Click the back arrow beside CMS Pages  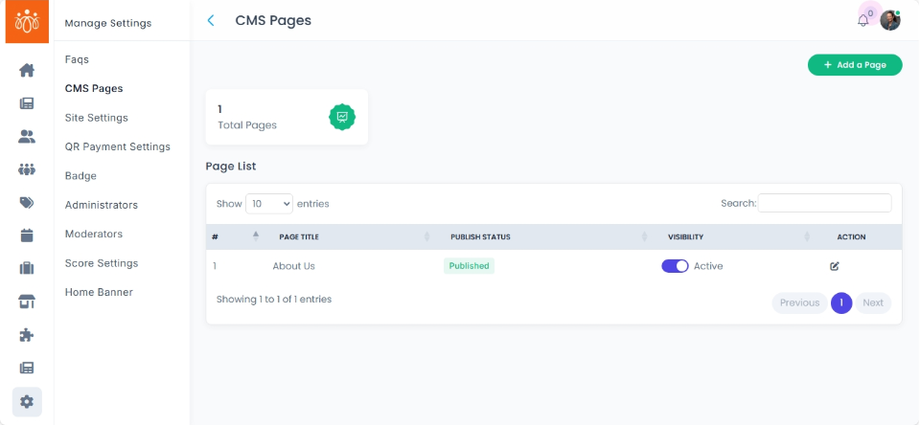pos(211,21)
